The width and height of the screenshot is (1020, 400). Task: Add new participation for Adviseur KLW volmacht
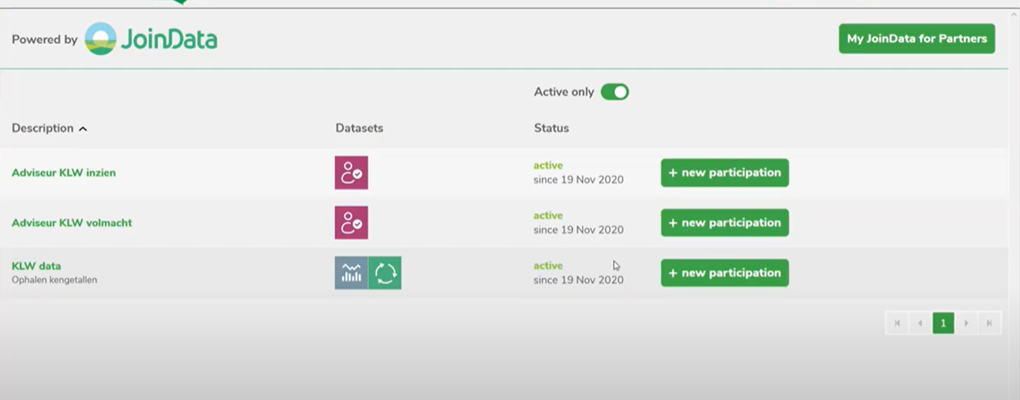[x=724, y=223]
